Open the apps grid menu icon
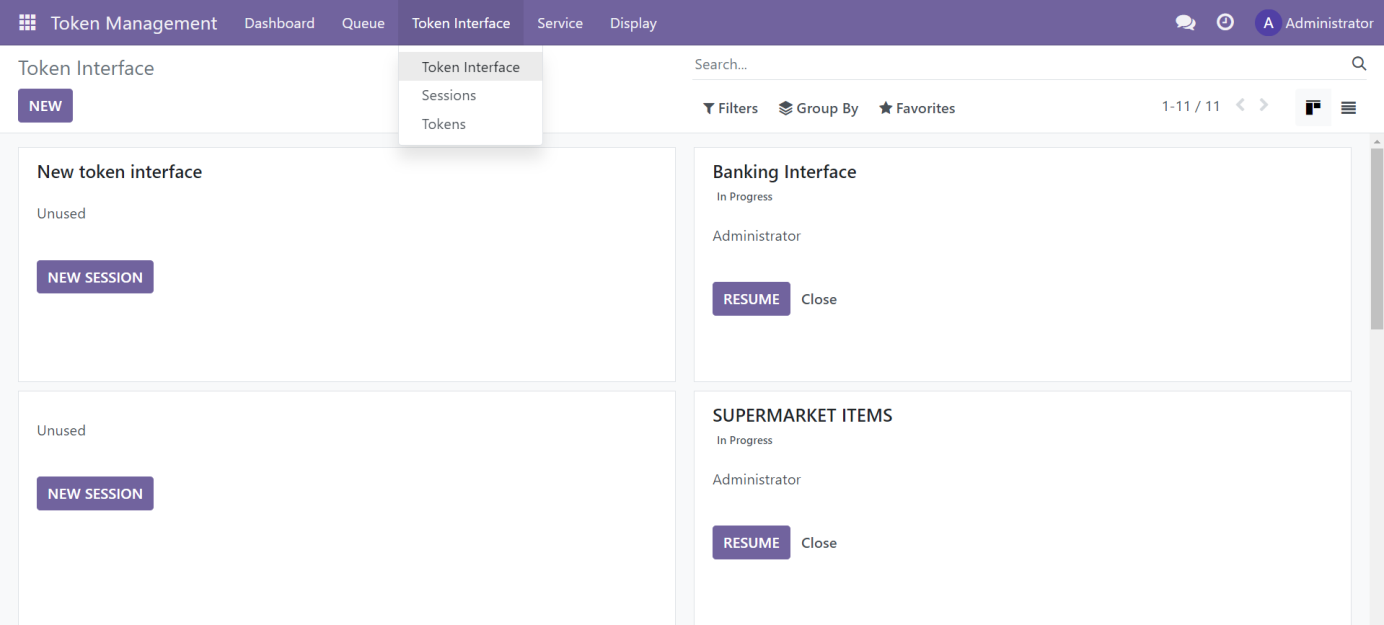Viewport: 1384px width, 625px height. click(27, 23)
